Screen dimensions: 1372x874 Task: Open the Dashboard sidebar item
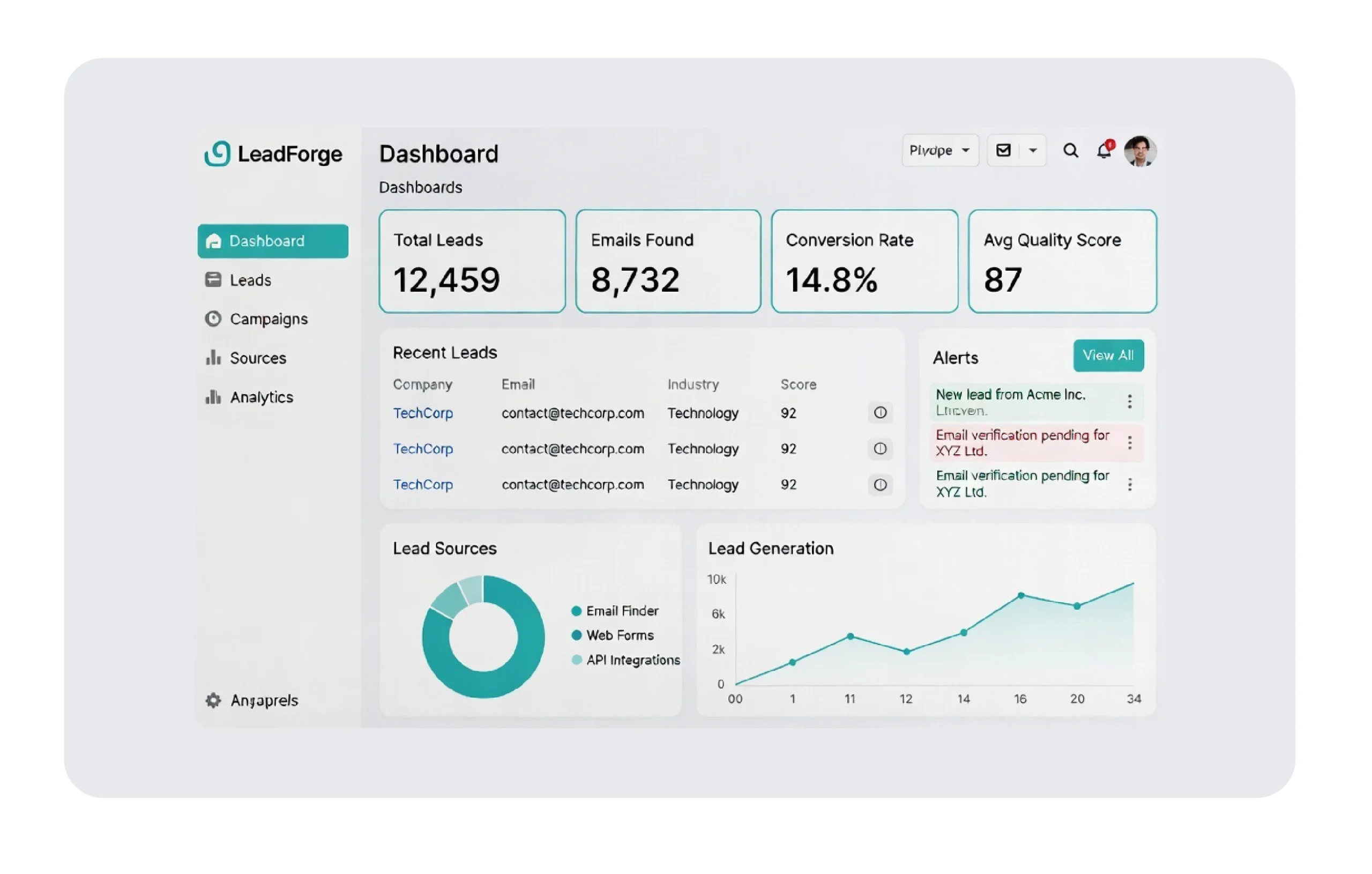pyautogui.click(x=273, y=241)
